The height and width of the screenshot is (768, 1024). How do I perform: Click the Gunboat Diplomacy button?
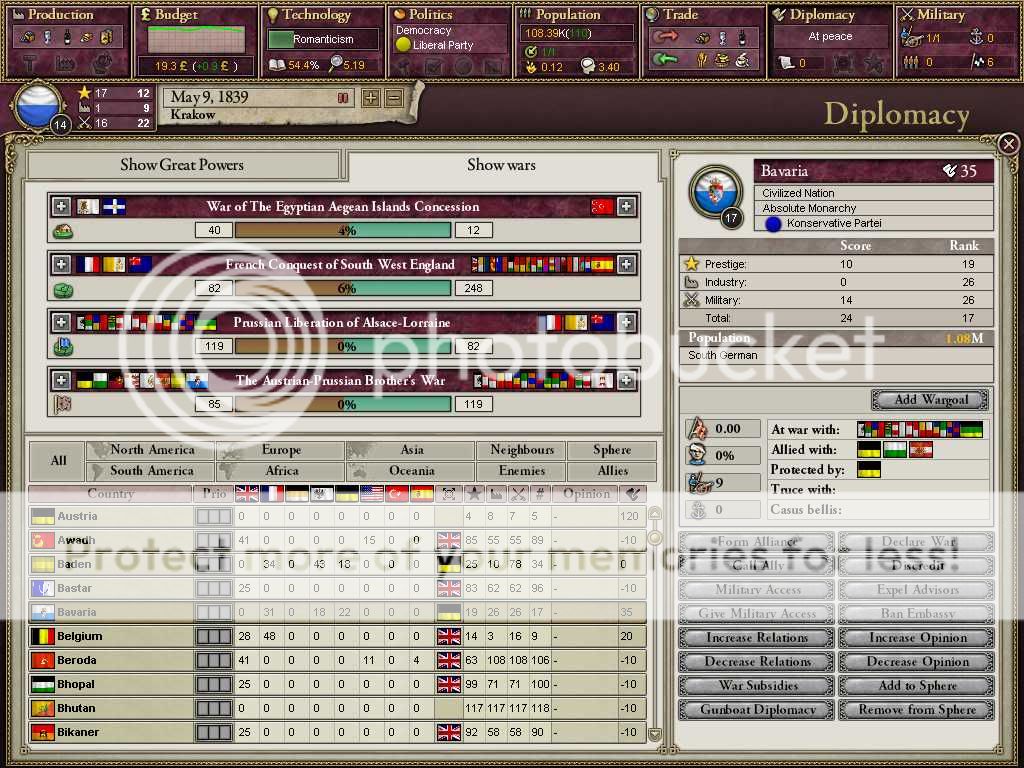pos(757,710)
